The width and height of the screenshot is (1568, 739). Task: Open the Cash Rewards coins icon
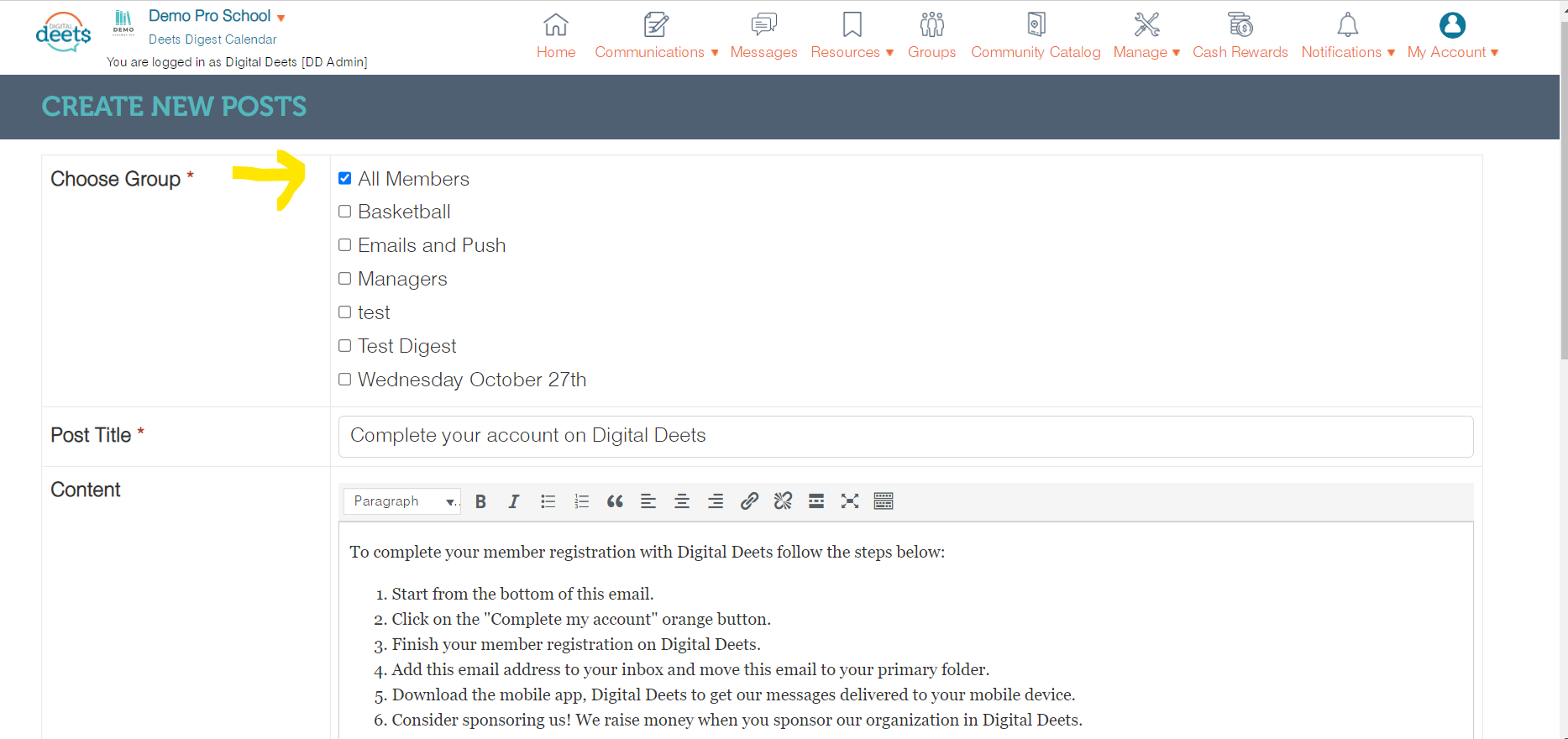(1240, 24)
